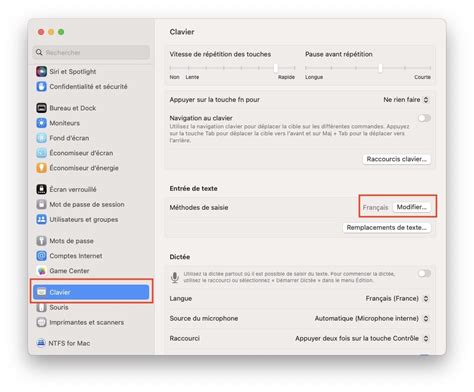Viewport: 474px width, 392px height.
Task: Select Siri et Spotlight in the sidebar
Action: 91,71
